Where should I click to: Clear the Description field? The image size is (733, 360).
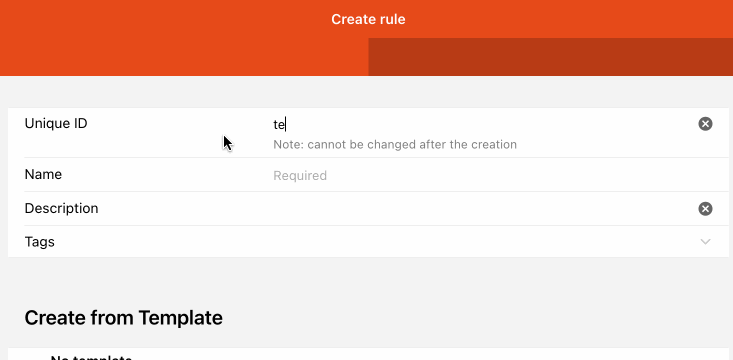coord(705,209)
